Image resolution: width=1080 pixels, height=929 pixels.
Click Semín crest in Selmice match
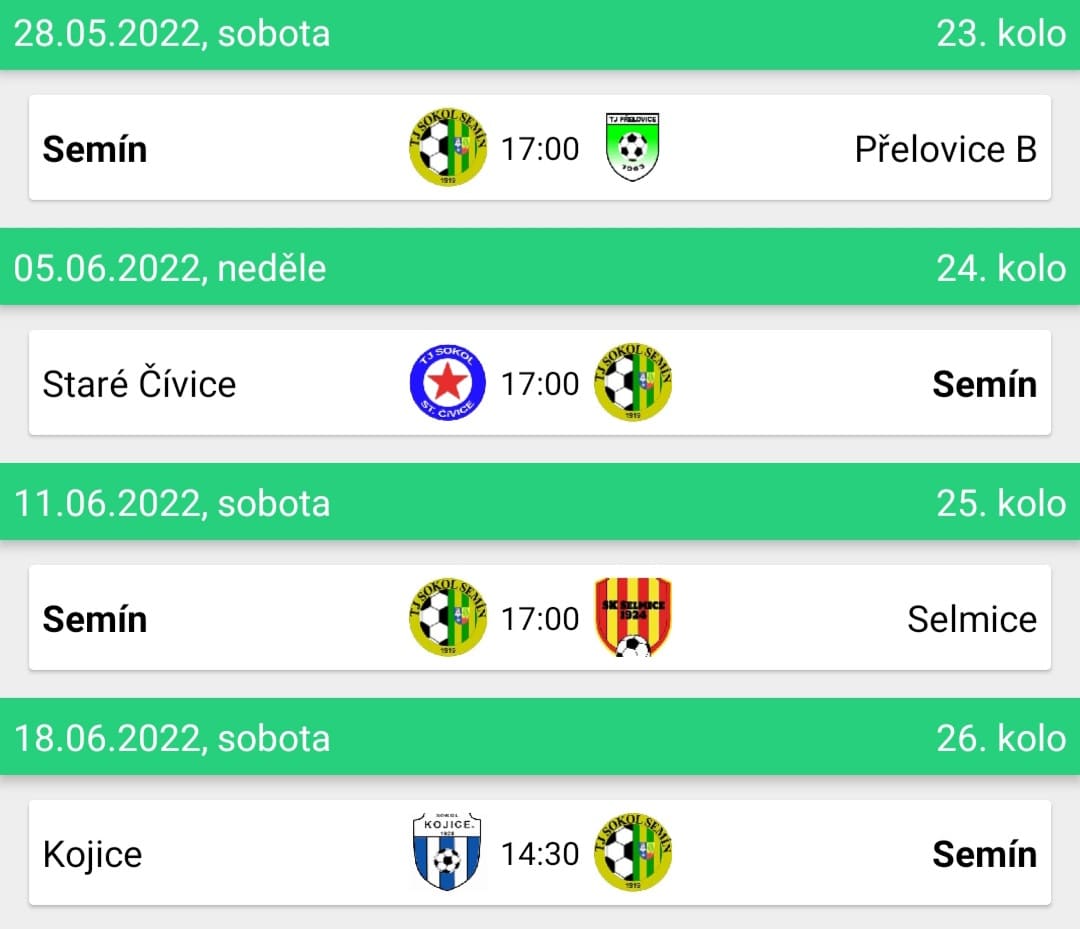(x=448, y=618)
